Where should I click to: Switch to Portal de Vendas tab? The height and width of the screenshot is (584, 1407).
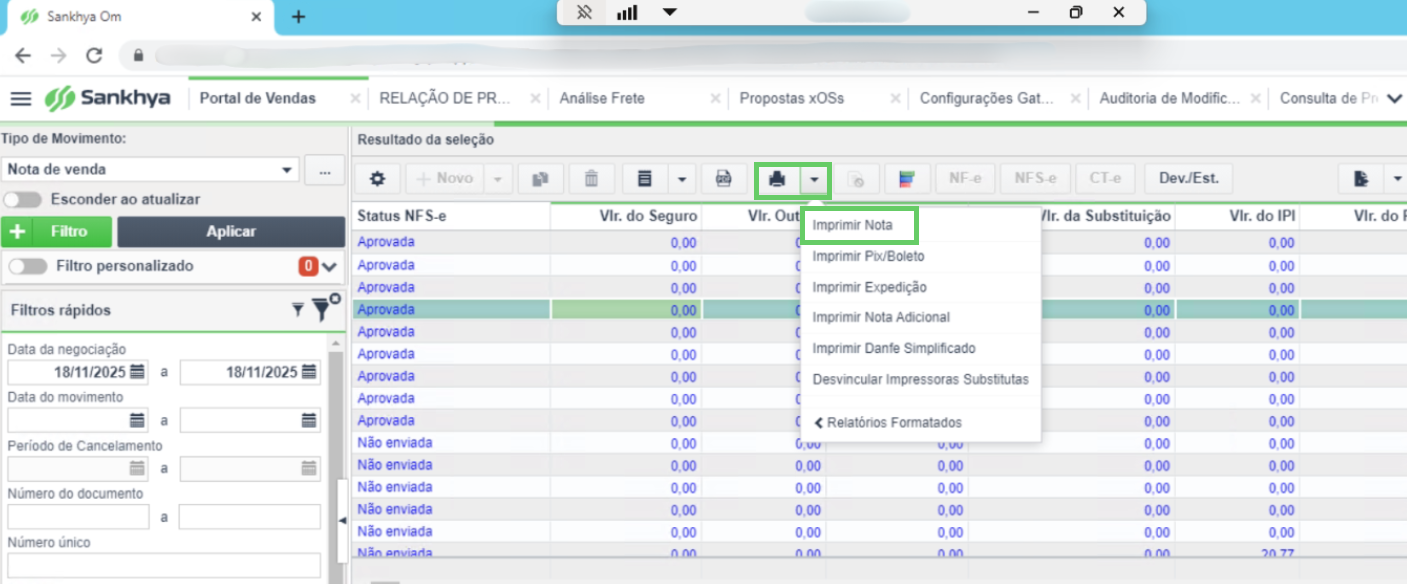pyautogui.click(x=258, y=98)
